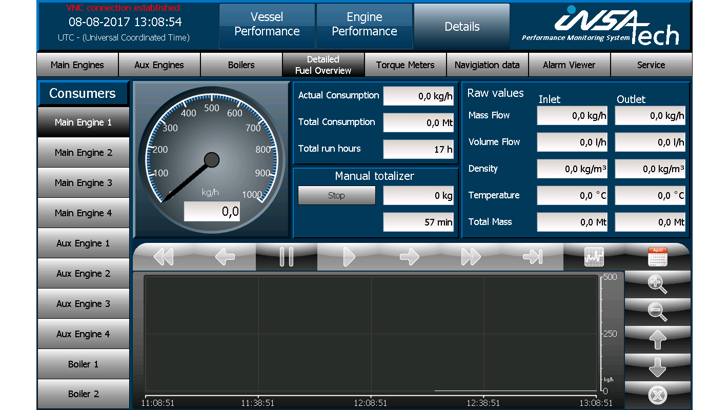Image resolution: width=728 pixels, height=410 pixels.
Task: Click the Inlet Density value
Action: click(x=572, y=169)
